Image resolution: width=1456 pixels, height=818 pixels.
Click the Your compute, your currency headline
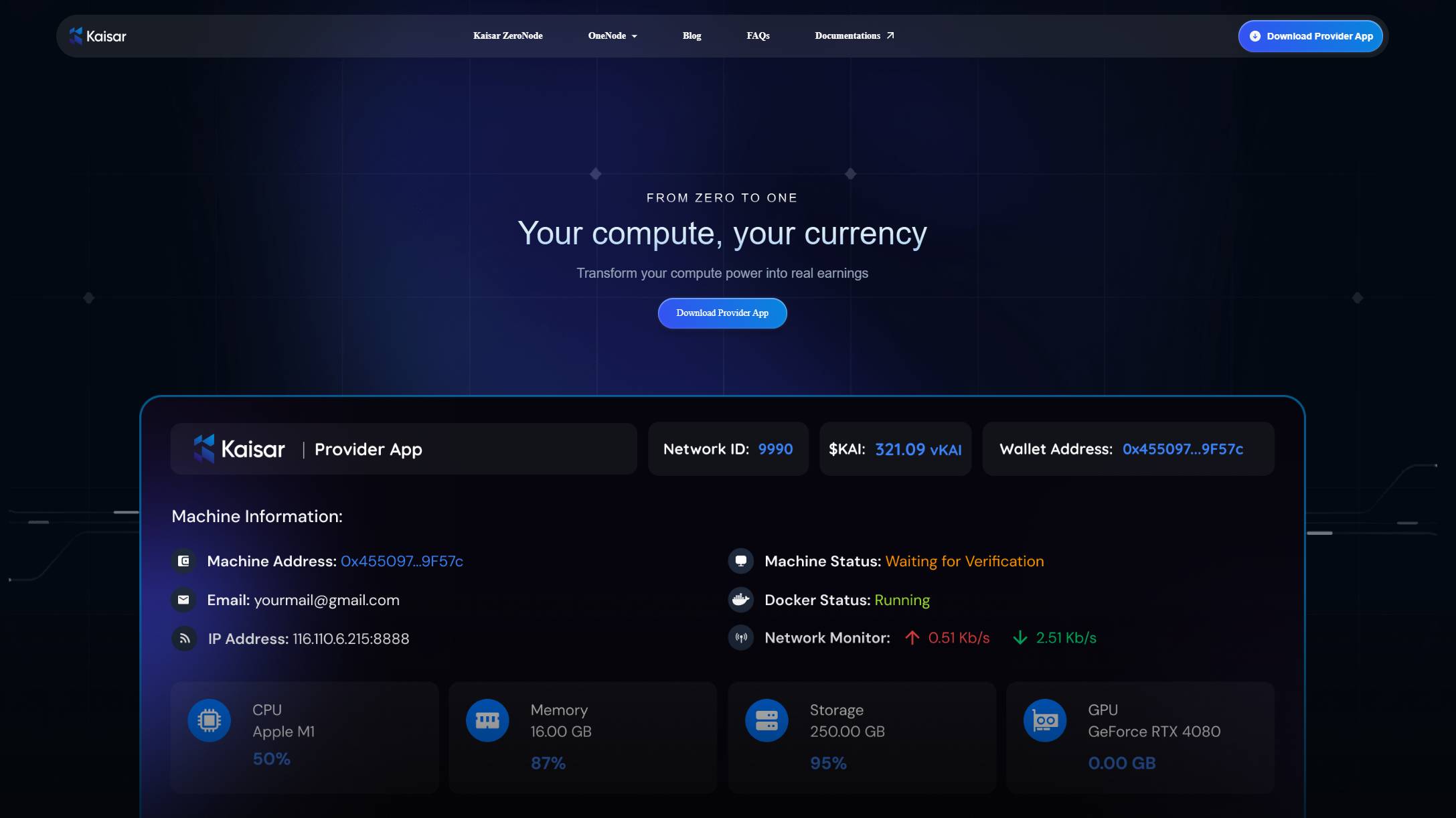coord(722,234)
